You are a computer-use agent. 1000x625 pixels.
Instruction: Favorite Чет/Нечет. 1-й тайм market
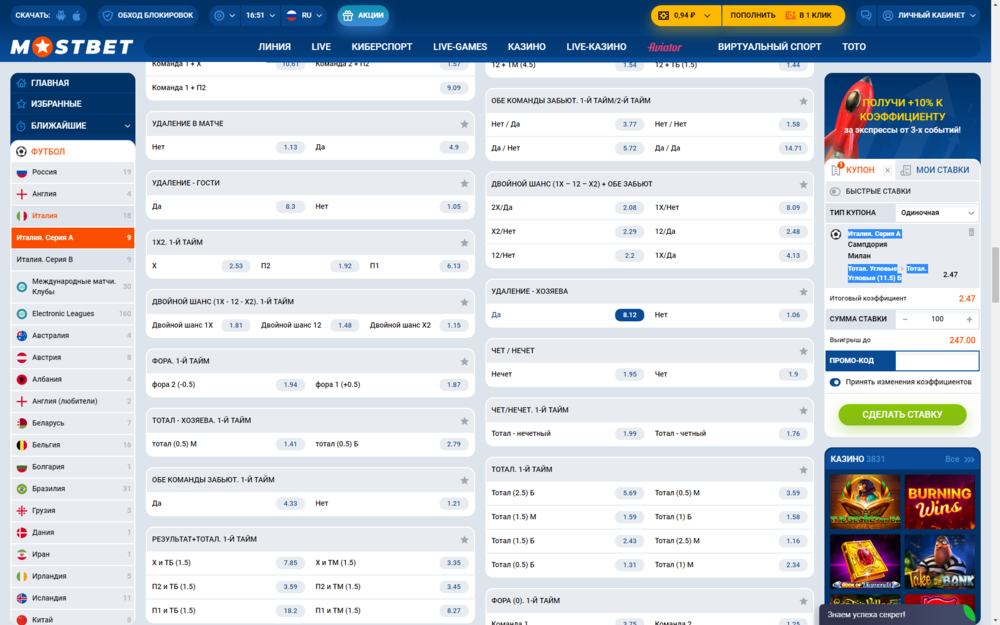click(x=804, y=411)
